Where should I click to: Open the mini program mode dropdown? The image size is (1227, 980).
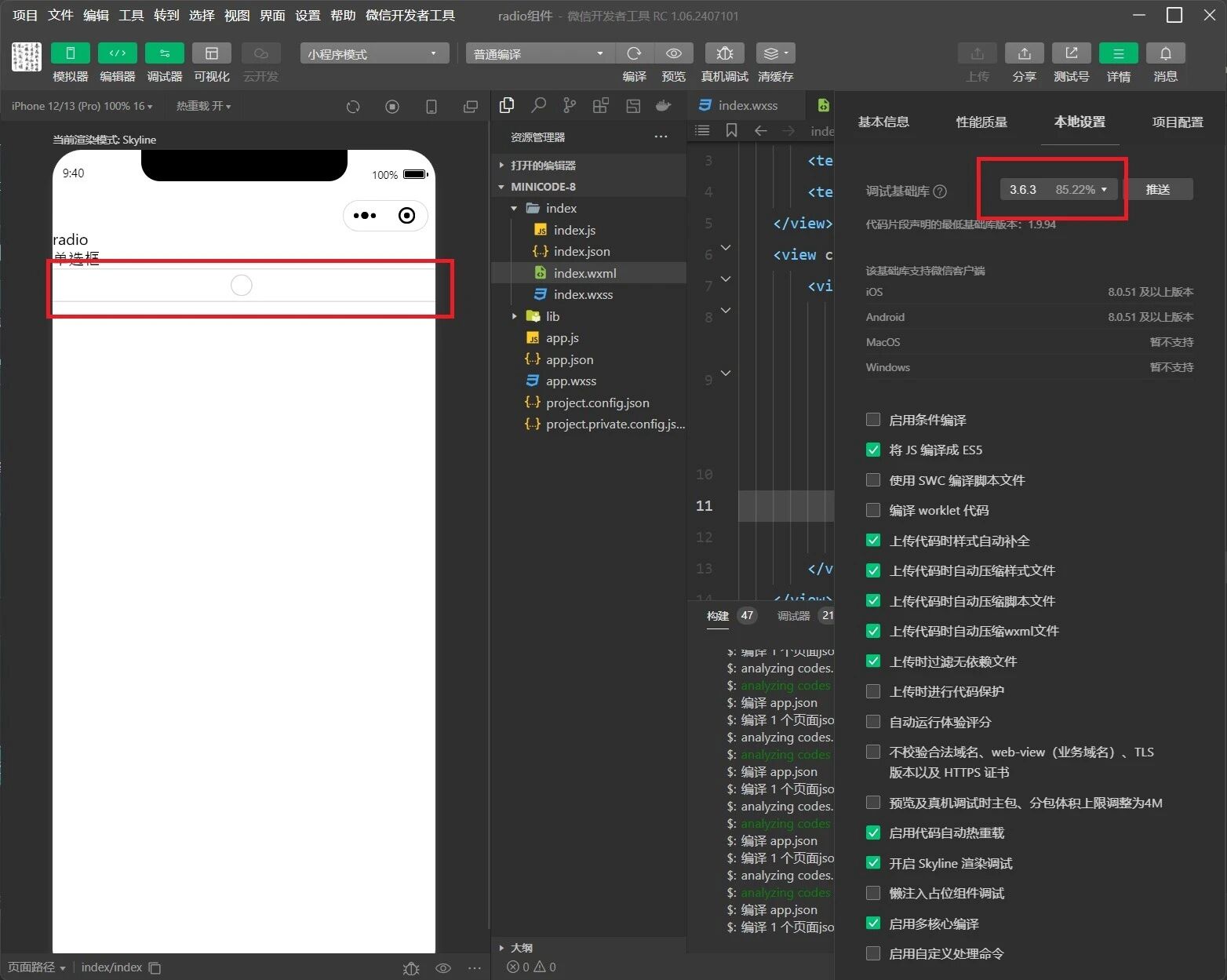[374, 53]
